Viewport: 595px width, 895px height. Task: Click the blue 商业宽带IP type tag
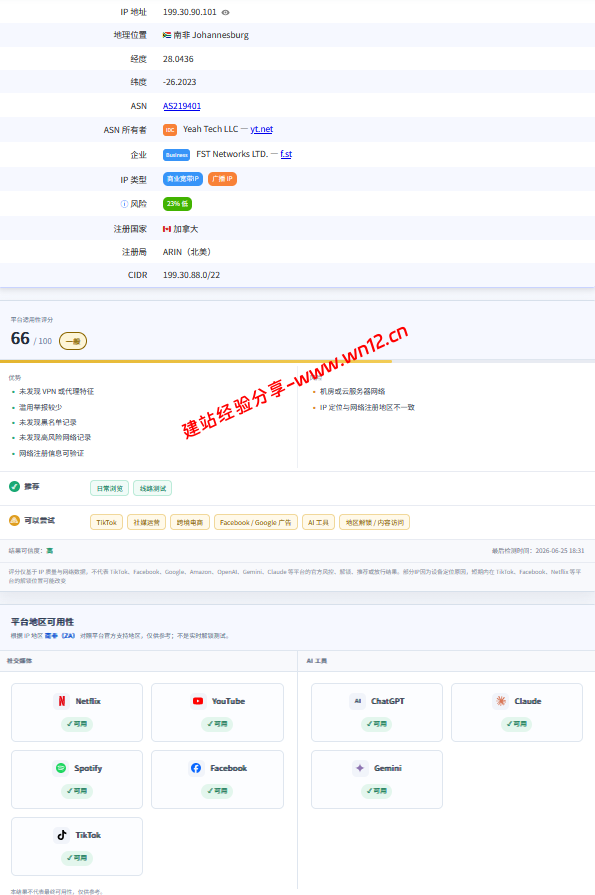coord(183,179)
